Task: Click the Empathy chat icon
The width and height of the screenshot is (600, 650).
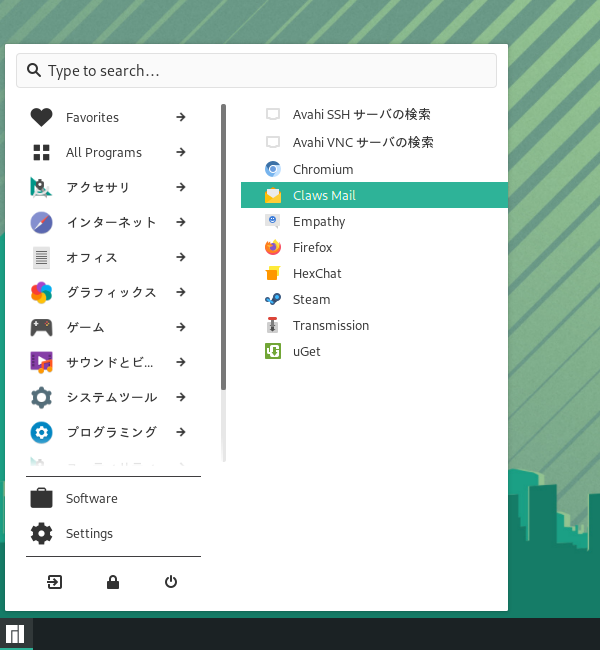Action: click(273, 221)
